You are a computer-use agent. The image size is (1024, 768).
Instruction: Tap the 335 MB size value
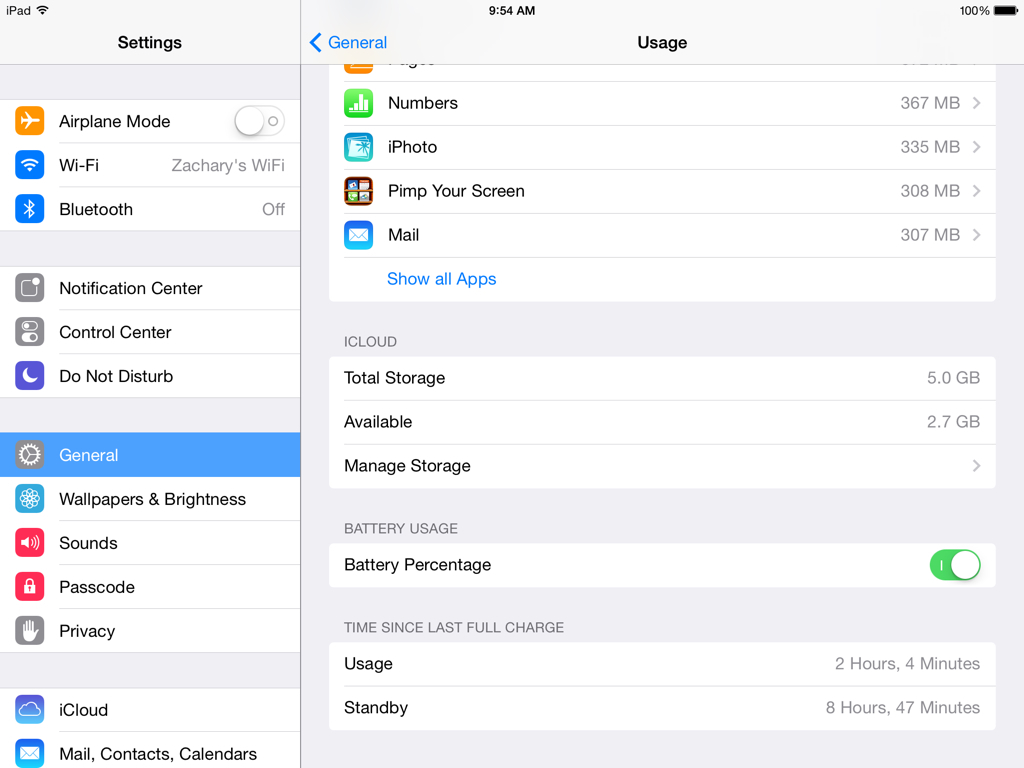(x=930, y=147)
